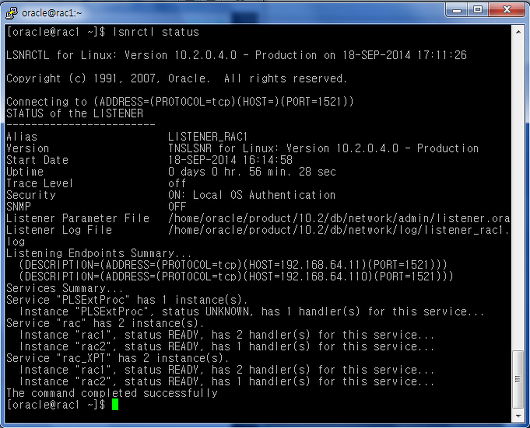Click 'Connecting to (ADDRESS=(PROTOCOL=tcp)' line

point(180,102)
